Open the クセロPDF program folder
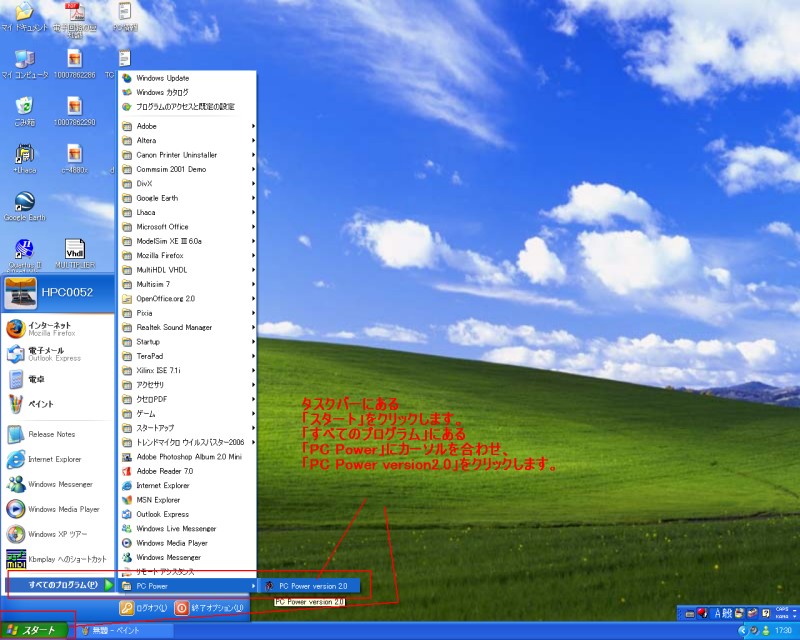This screenshot has height=640, width=800. tap(187, 399)
